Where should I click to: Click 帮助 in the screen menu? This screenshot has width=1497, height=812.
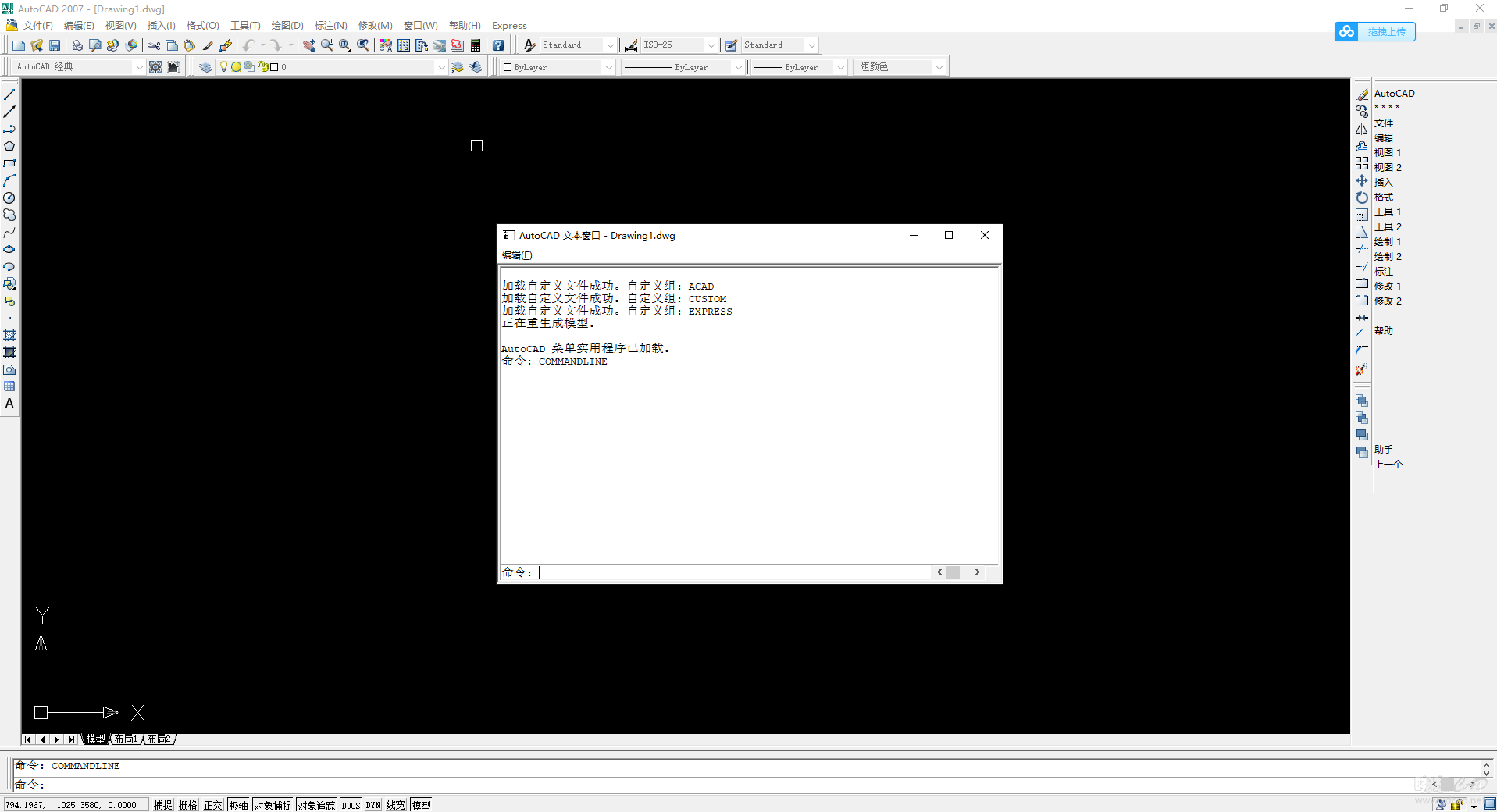pyautogui.click(x=1384, y=331)
